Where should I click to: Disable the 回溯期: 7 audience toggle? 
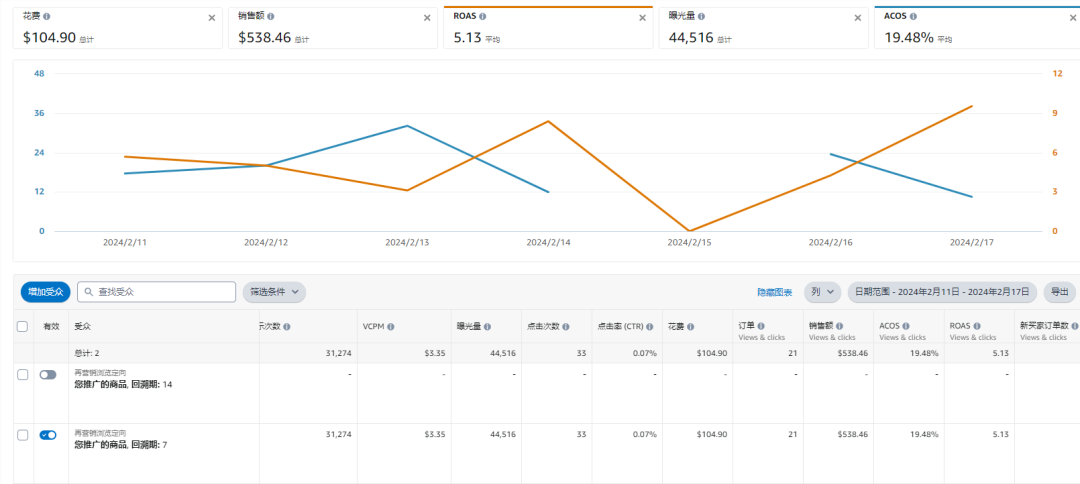[x=48, y=435]
